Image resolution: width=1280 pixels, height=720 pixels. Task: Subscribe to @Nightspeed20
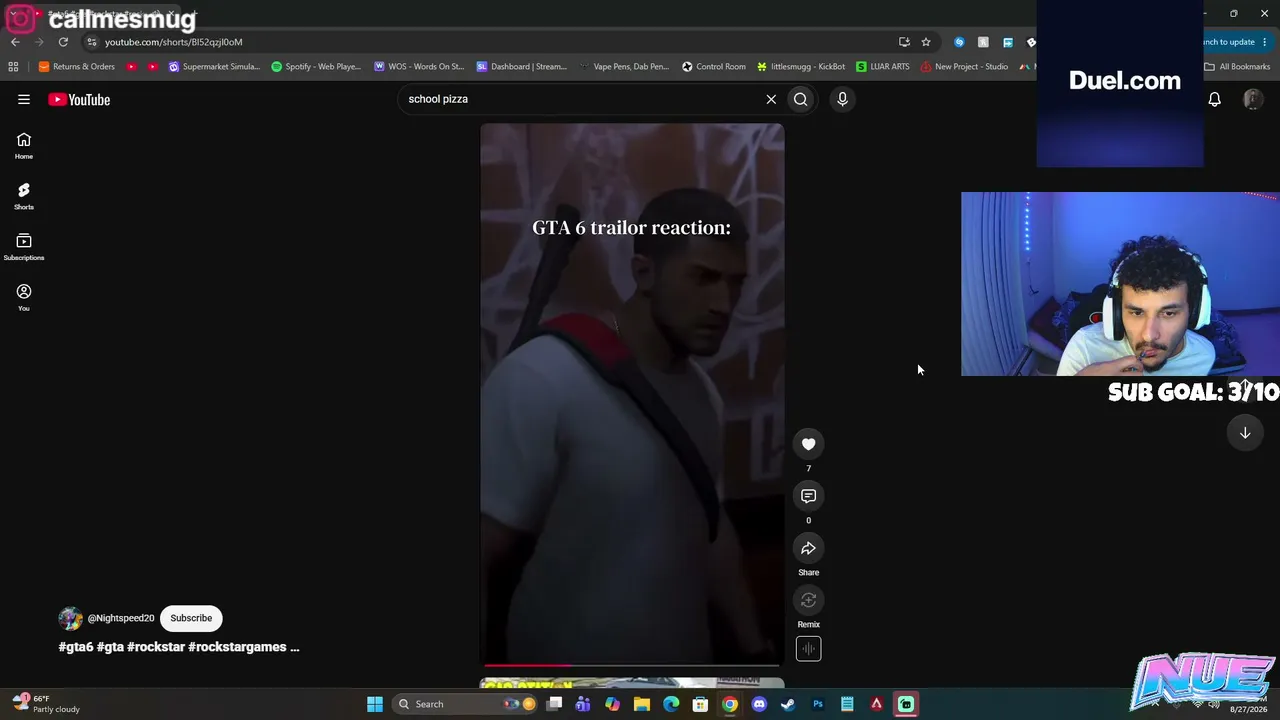(x=191, y=618)
